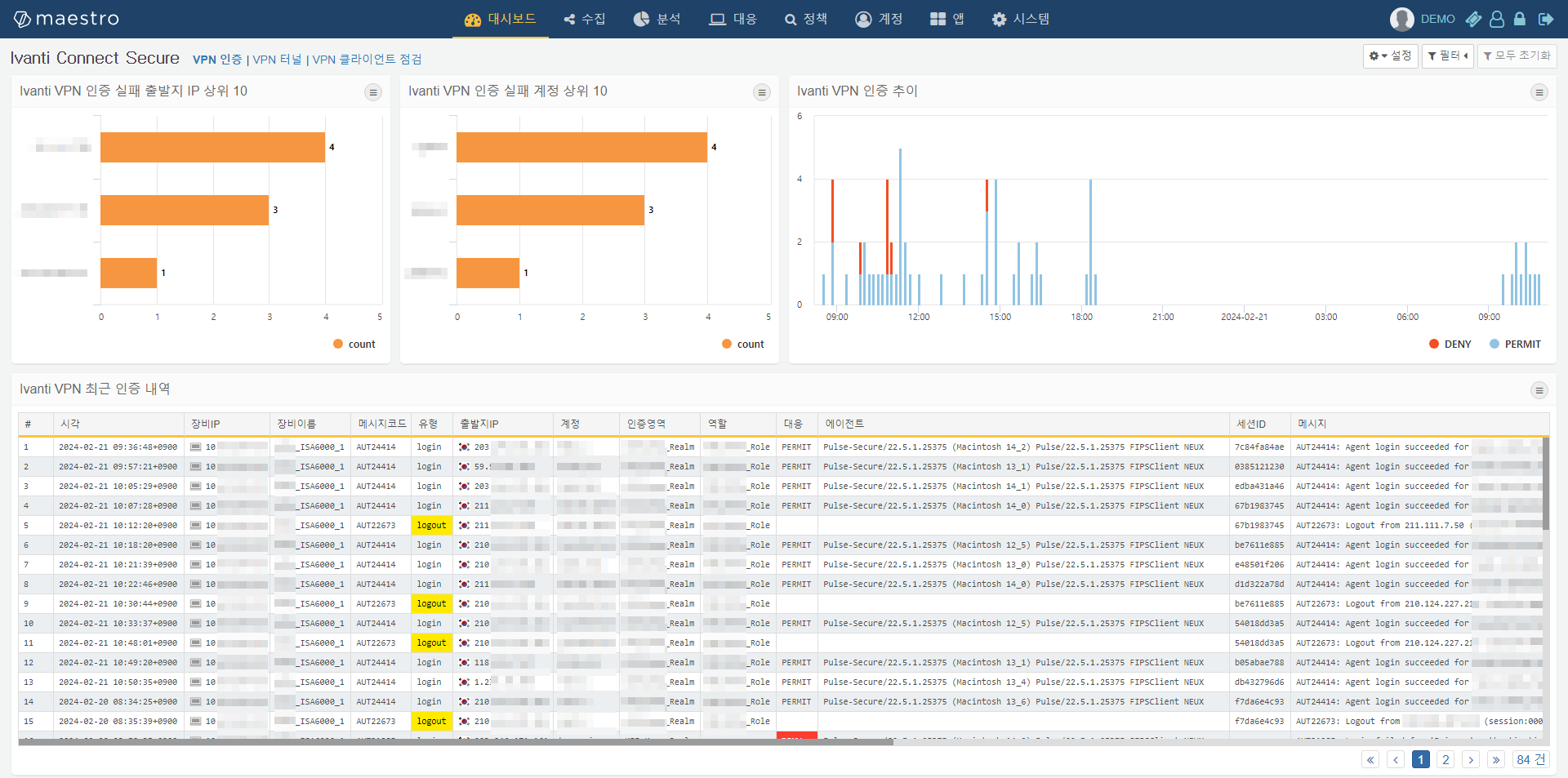The image size is (1568, 778).
Task: Go to next page of results
Action: coord(1471,760)
